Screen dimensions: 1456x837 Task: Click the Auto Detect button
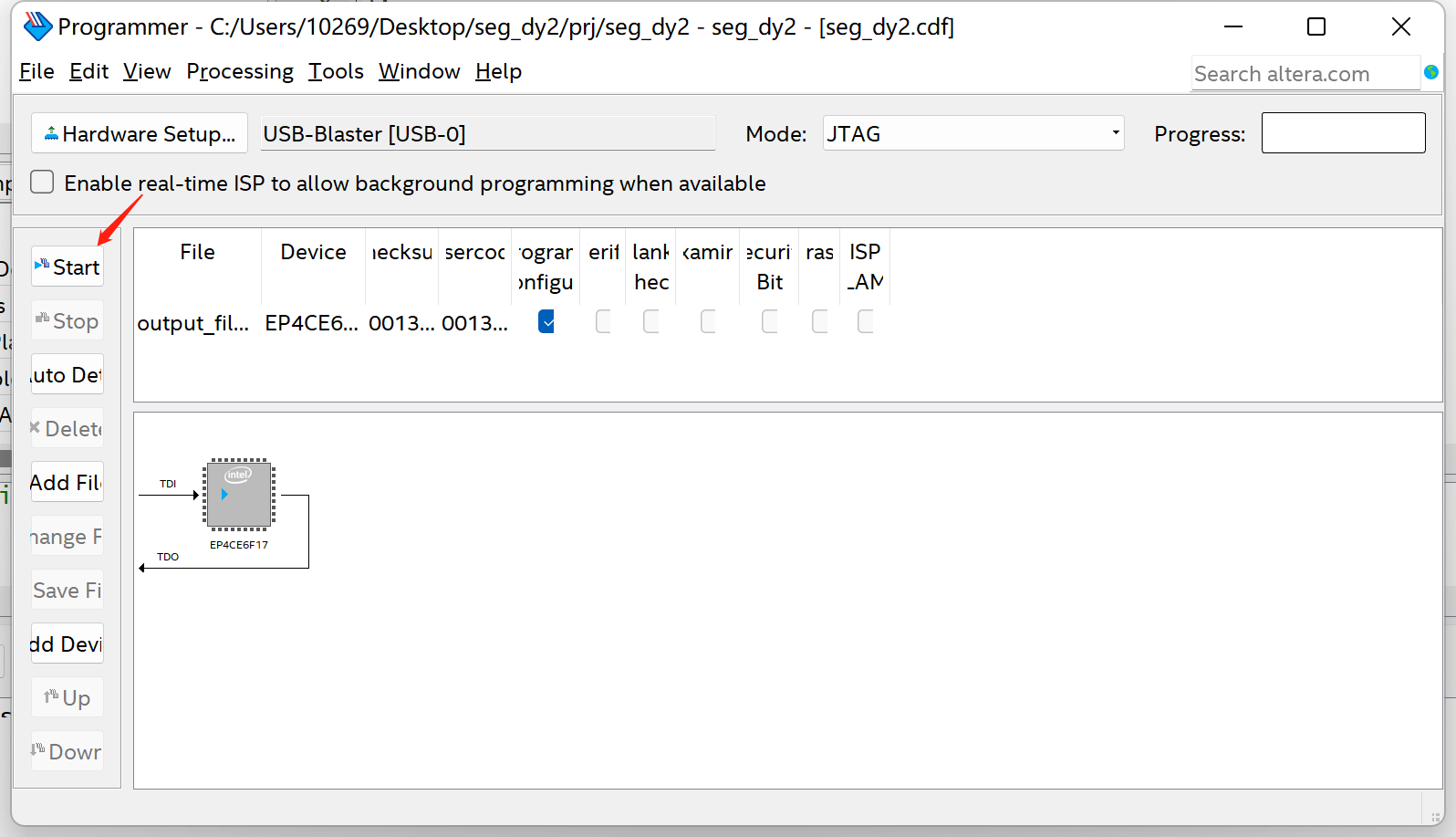68,374
